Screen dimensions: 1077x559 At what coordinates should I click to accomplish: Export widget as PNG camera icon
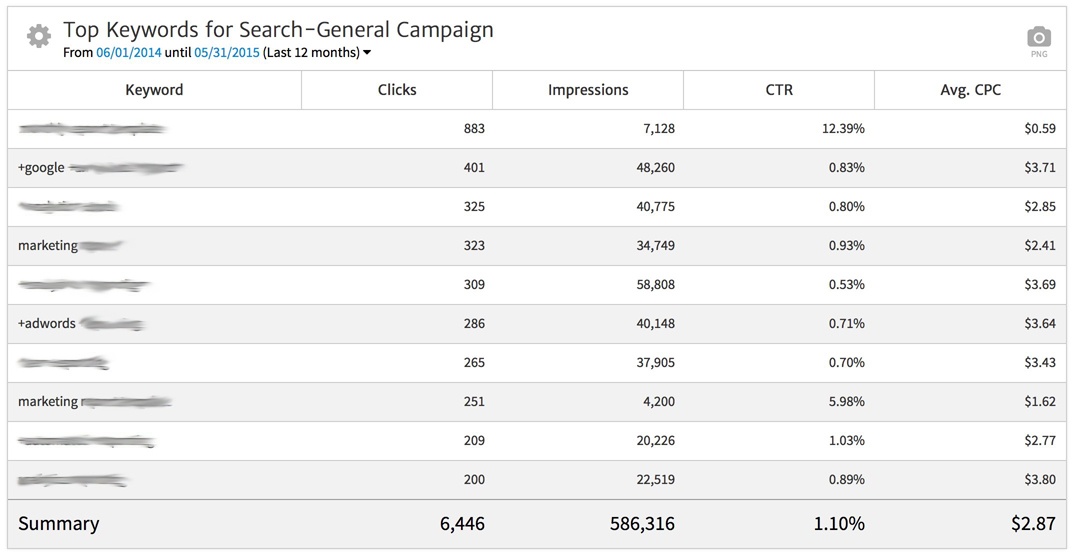(x=1039, y=39)
